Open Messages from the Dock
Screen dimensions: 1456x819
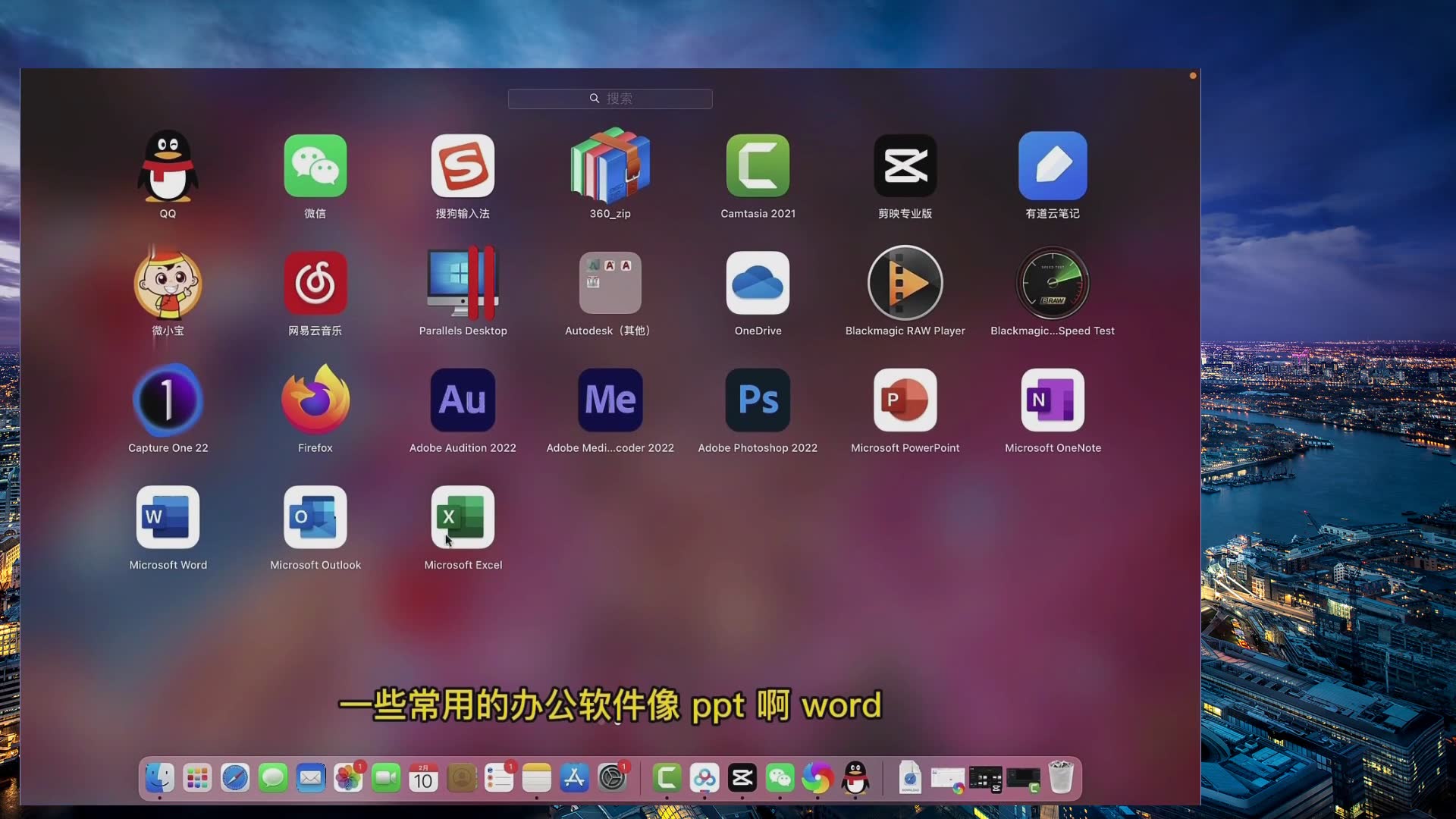272,777
